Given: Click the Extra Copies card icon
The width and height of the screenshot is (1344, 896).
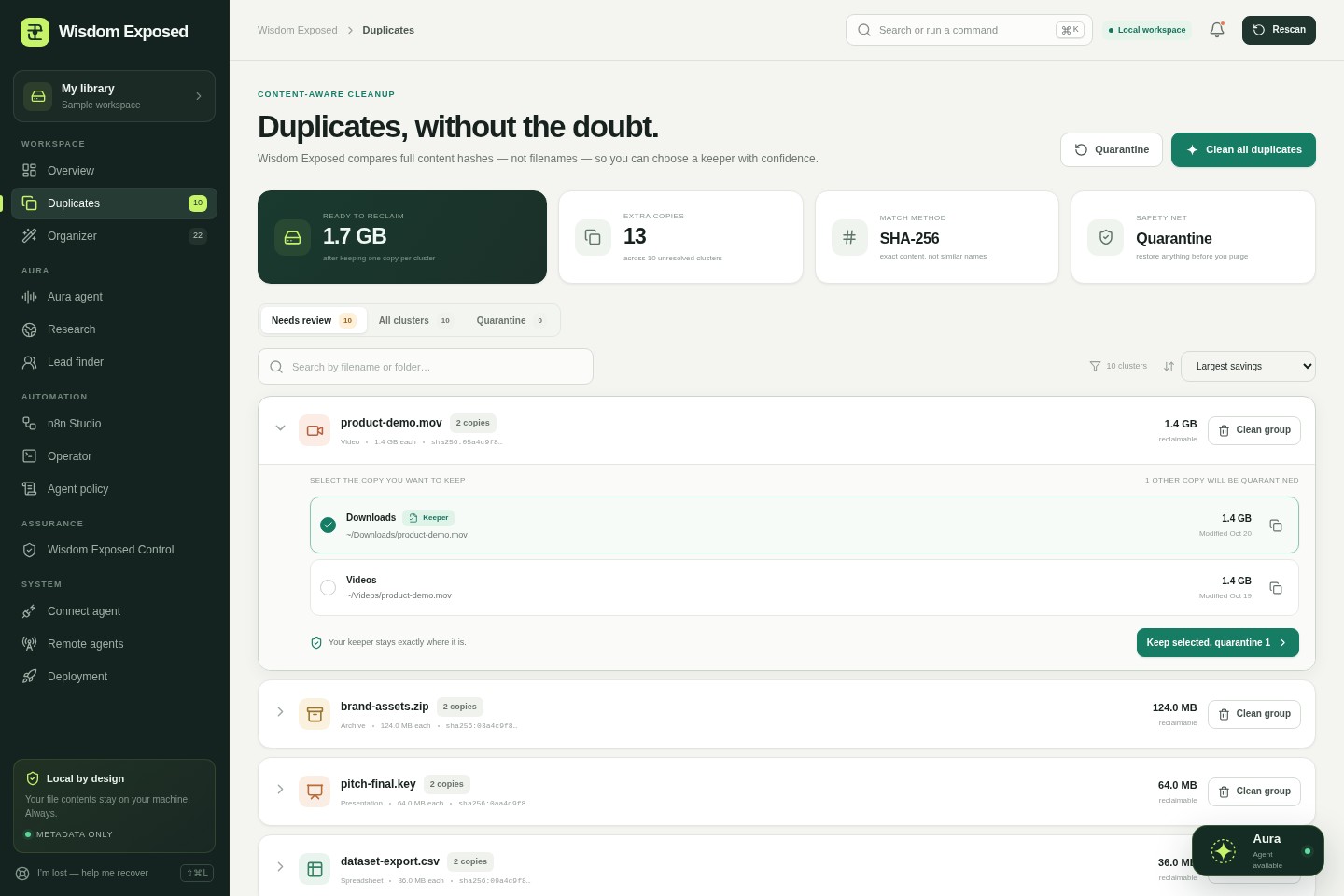Looking at the screenshot, I should pos(593,237).
